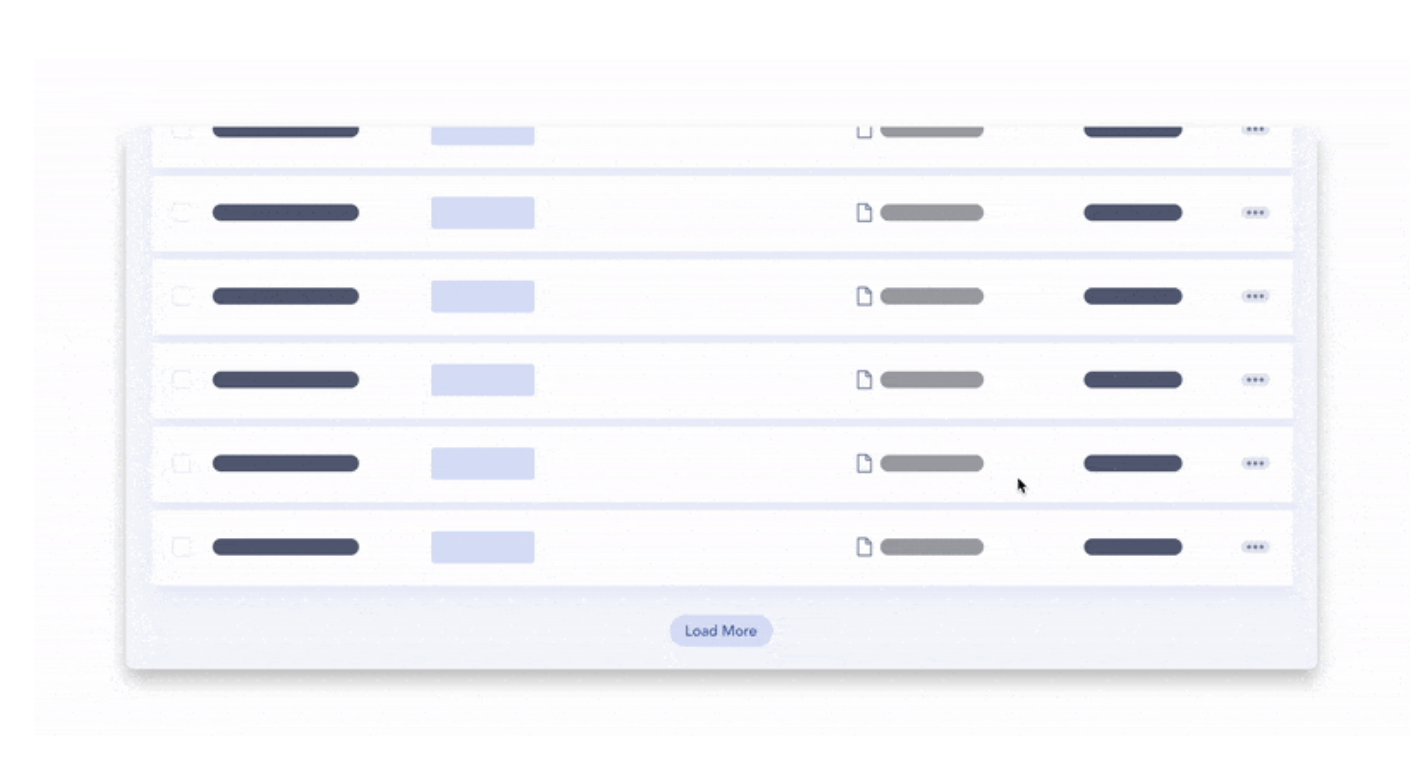
Task: Expand the three-dots menu in the third fully visible row
Action: [x=1255, y=380]
